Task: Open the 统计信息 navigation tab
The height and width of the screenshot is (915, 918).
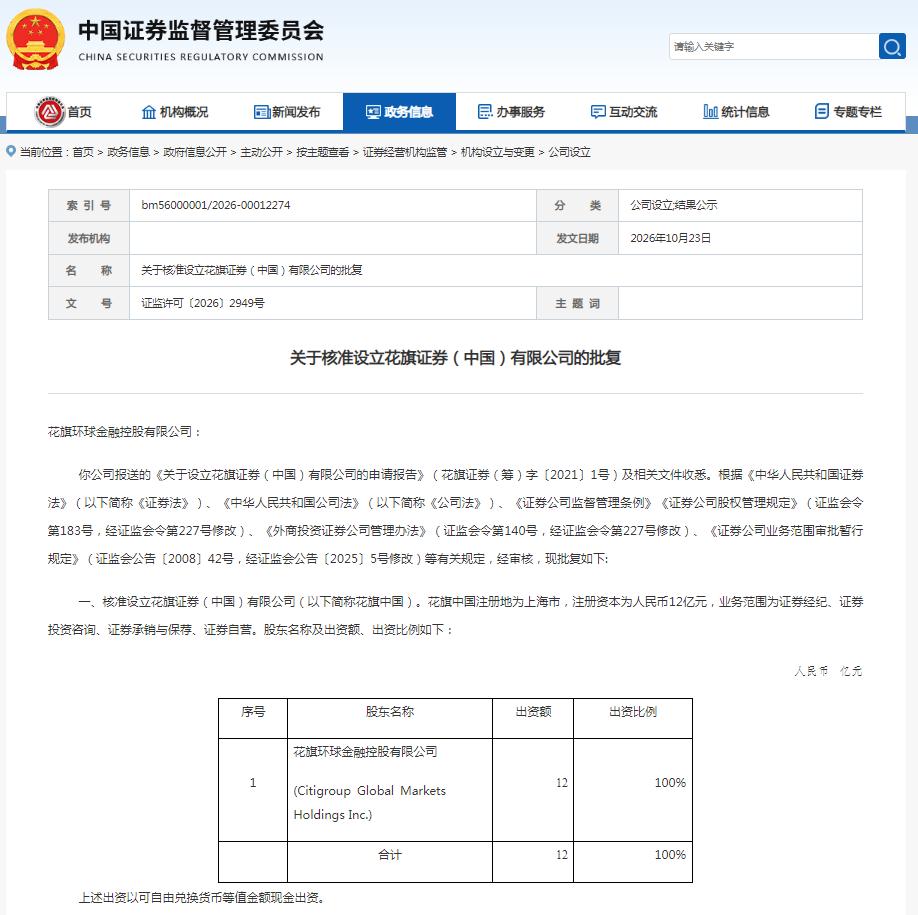Action: [737, 112]
